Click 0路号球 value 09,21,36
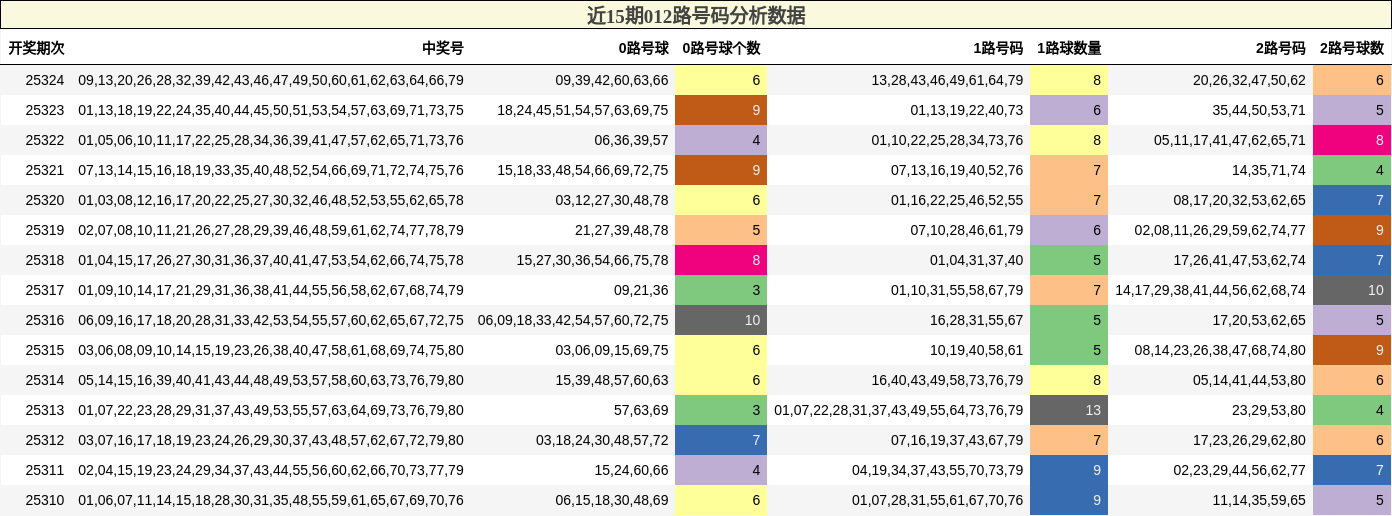This screenshot has height=516, width=1392. click(641, 290)
